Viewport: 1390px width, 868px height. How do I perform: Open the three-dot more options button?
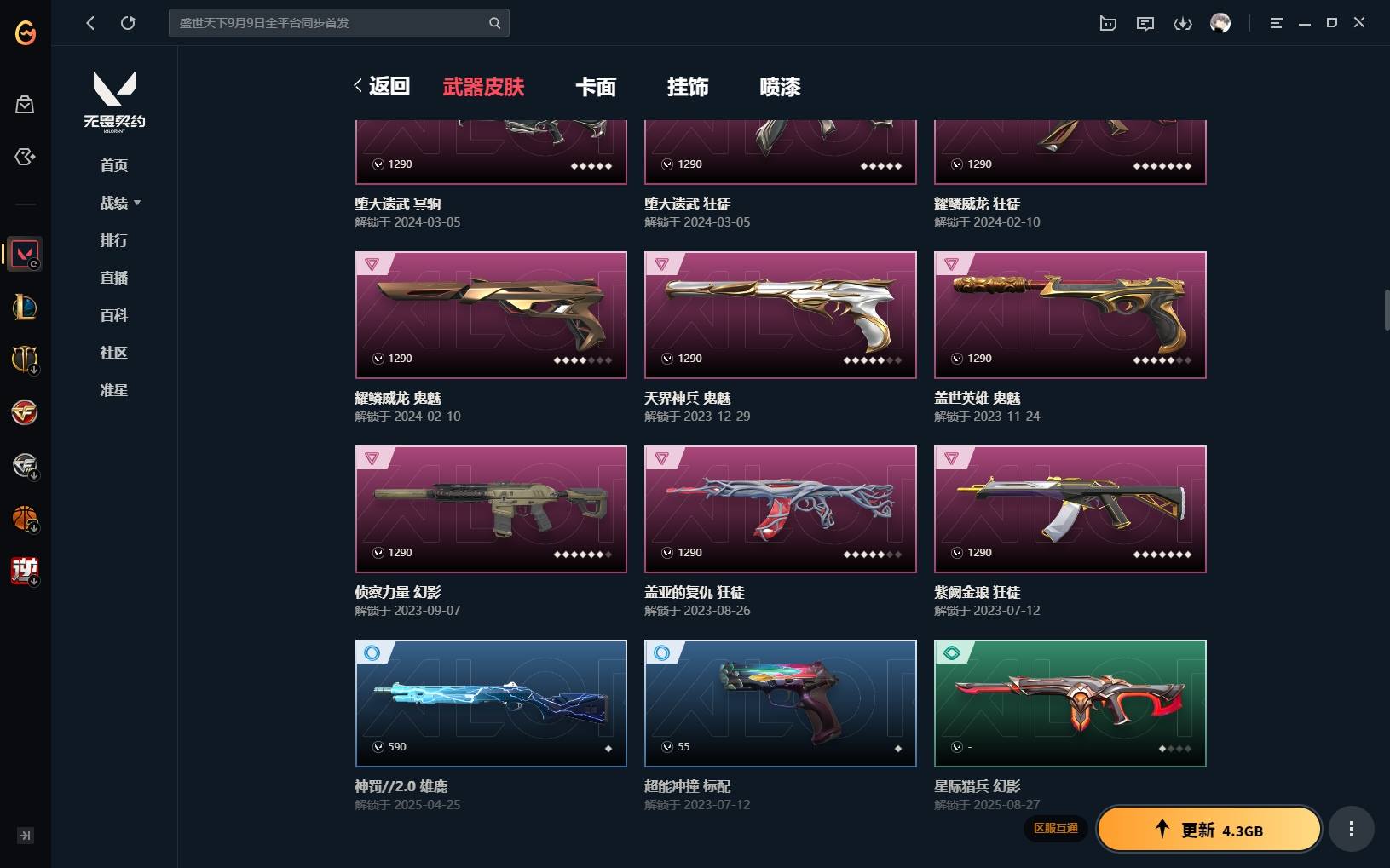pyautogui.click(x=1351, y=829)
